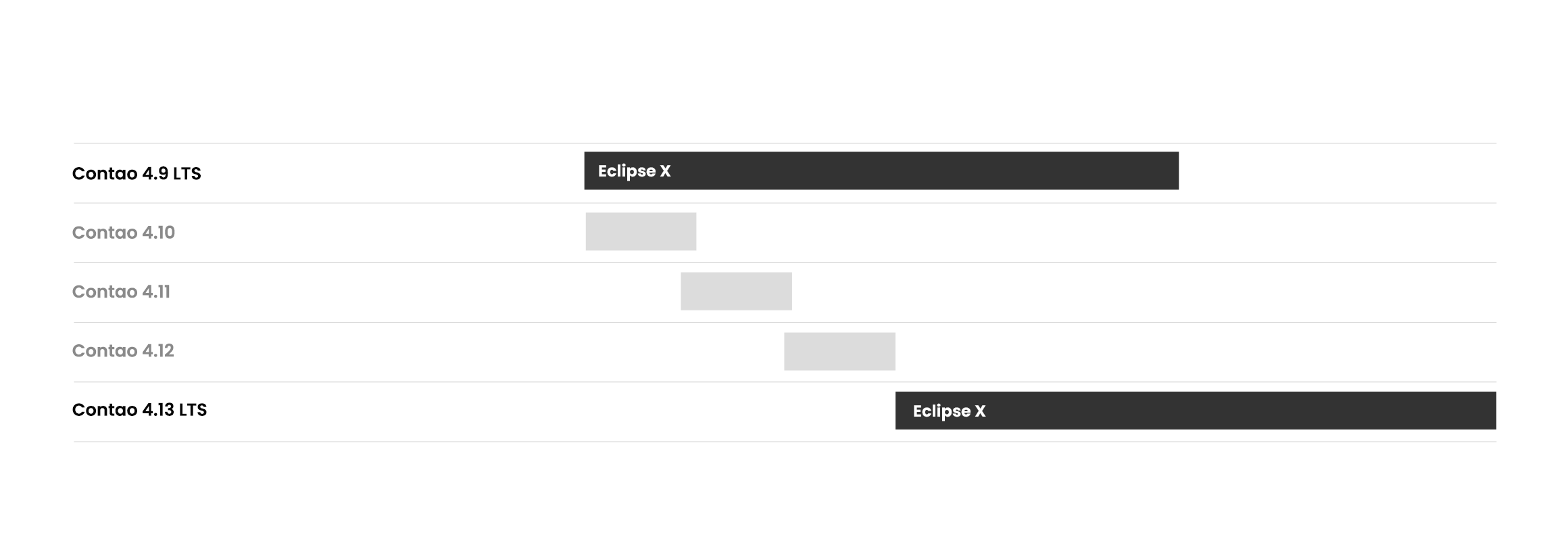Click the dark timeline bar for Contao 4.9
The width and height of the screenshot is (1568, 558).
(881, 170)
